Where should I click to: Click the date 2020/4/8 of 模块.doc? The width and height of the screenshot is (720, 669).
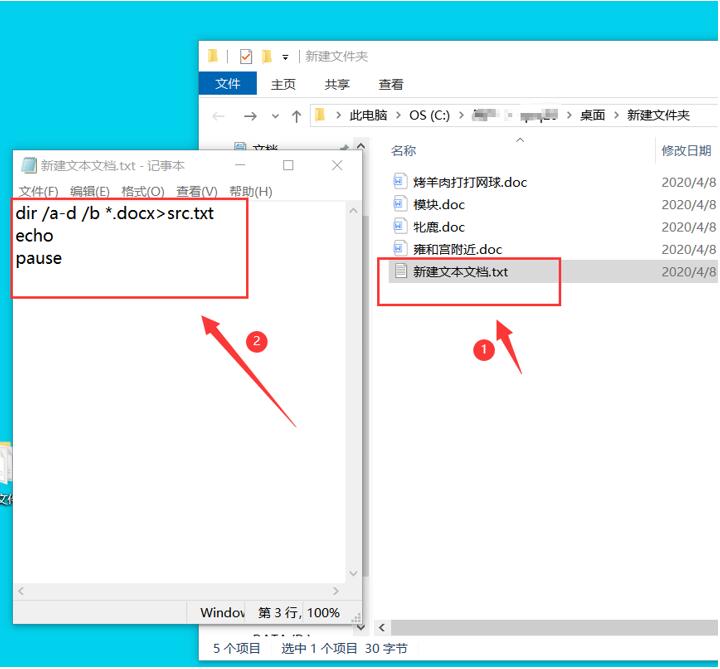688,205
